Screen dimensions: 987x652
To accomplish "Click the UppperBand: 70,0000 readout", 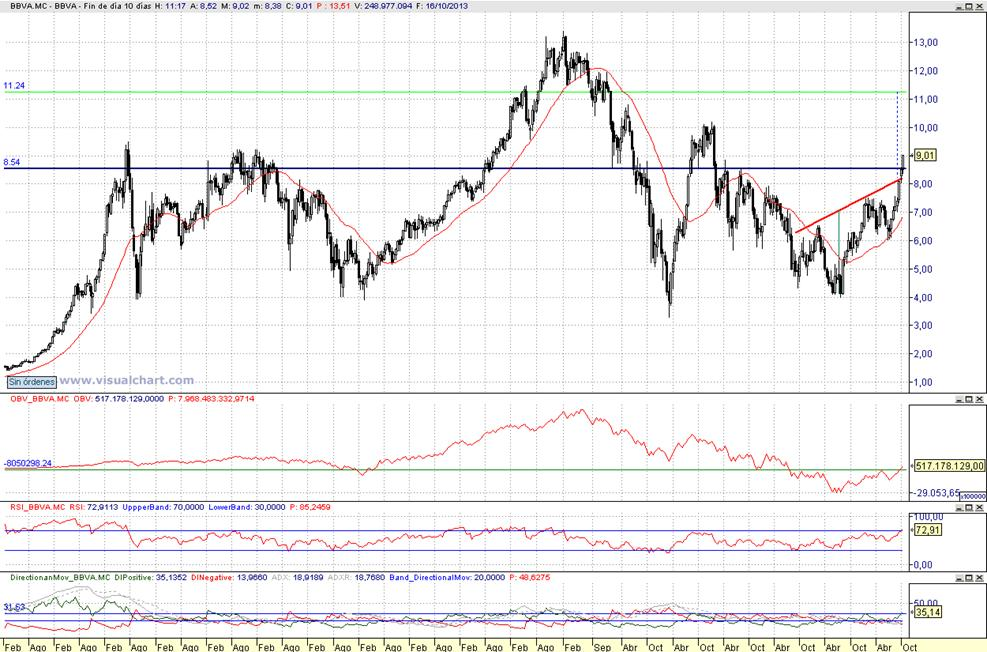I will [x=164, y=507].
